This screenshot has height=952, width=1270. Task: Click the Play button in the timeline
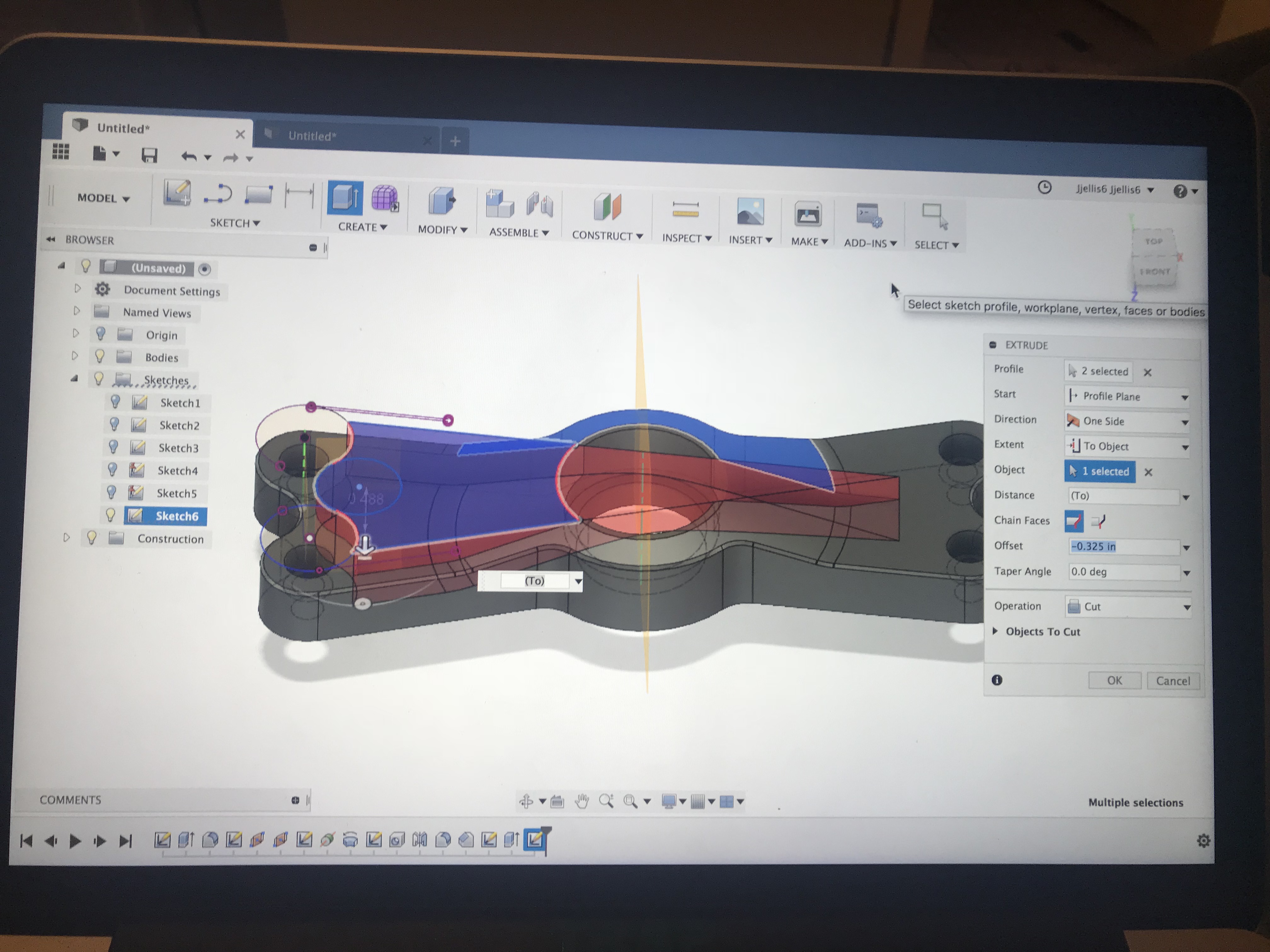coord(75,841)
